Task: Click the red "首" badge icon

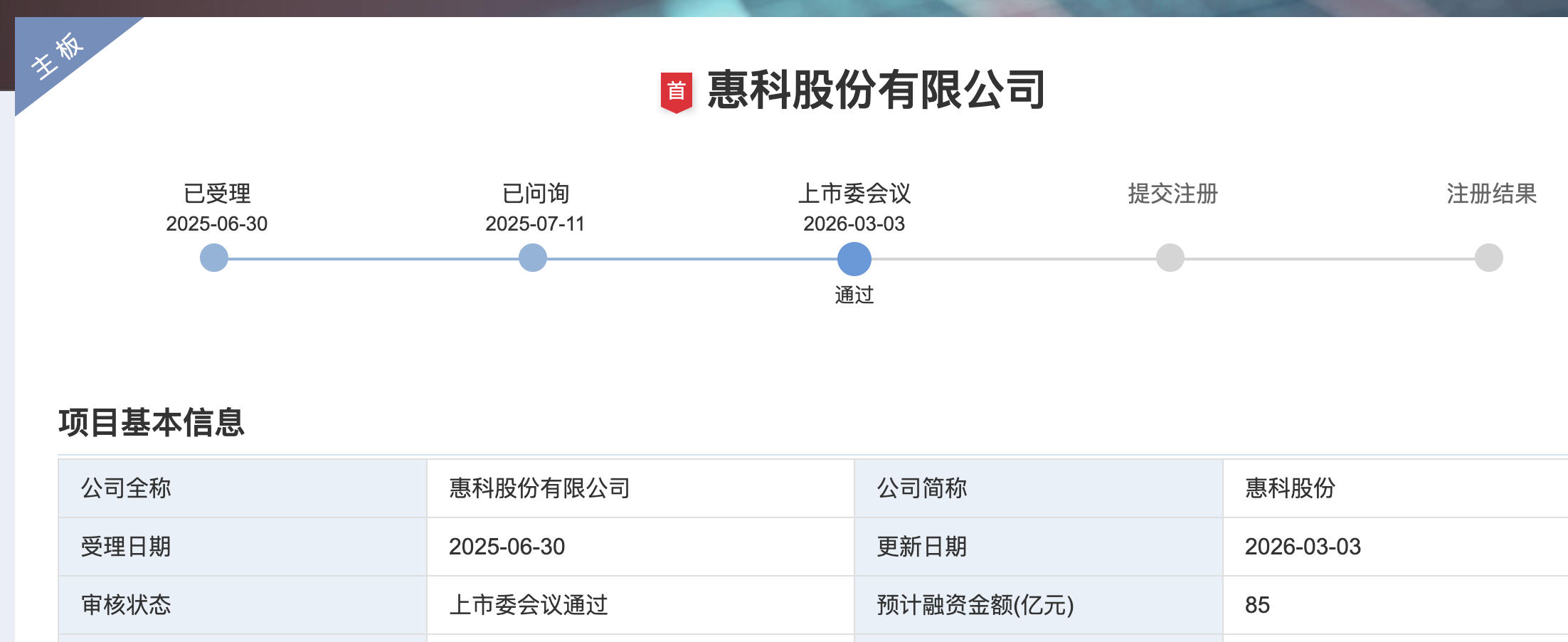Action: tap(676, 92)
